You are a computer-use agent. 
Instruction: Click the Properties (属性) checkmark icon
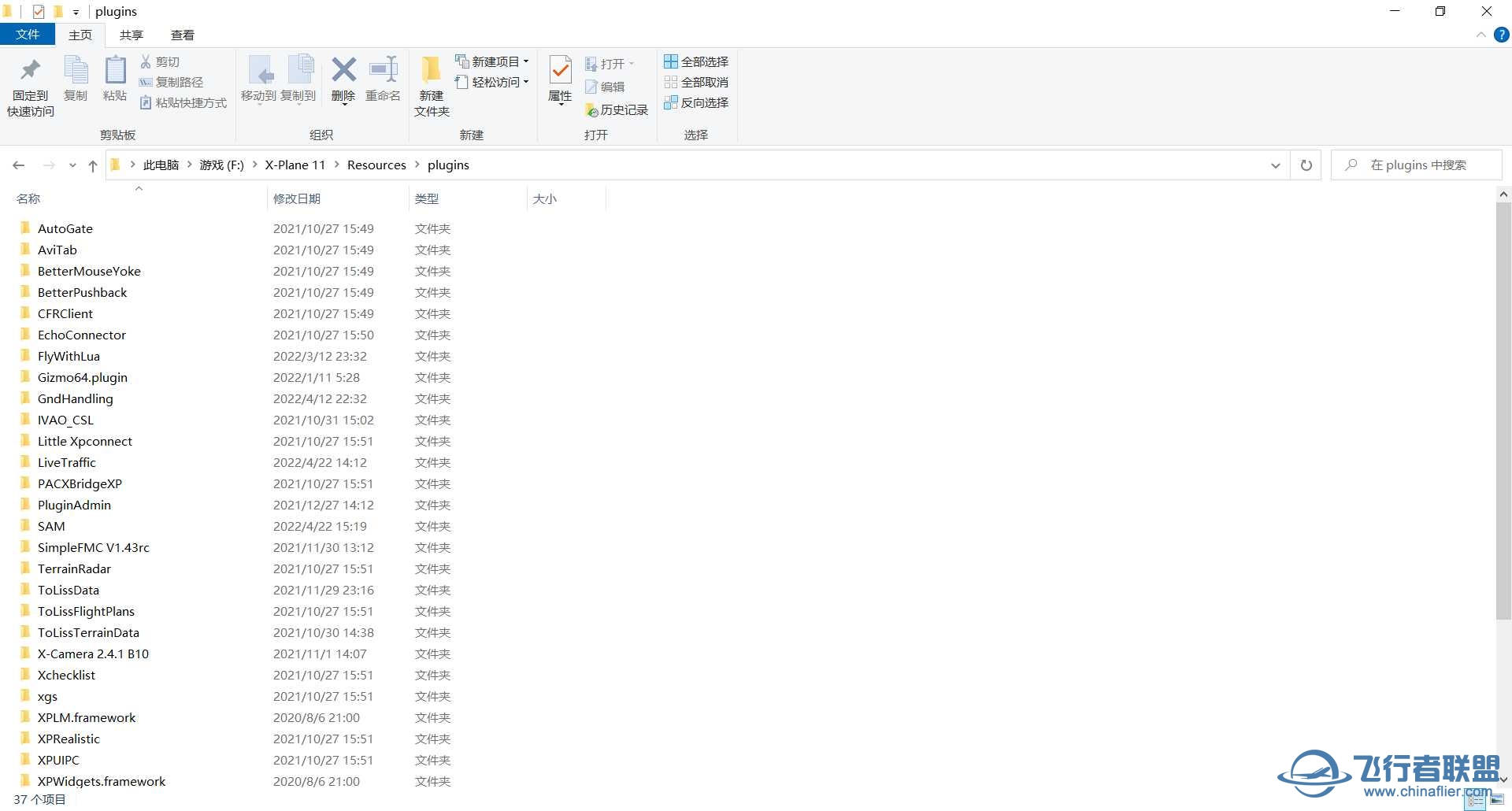[x=560, y=70]
